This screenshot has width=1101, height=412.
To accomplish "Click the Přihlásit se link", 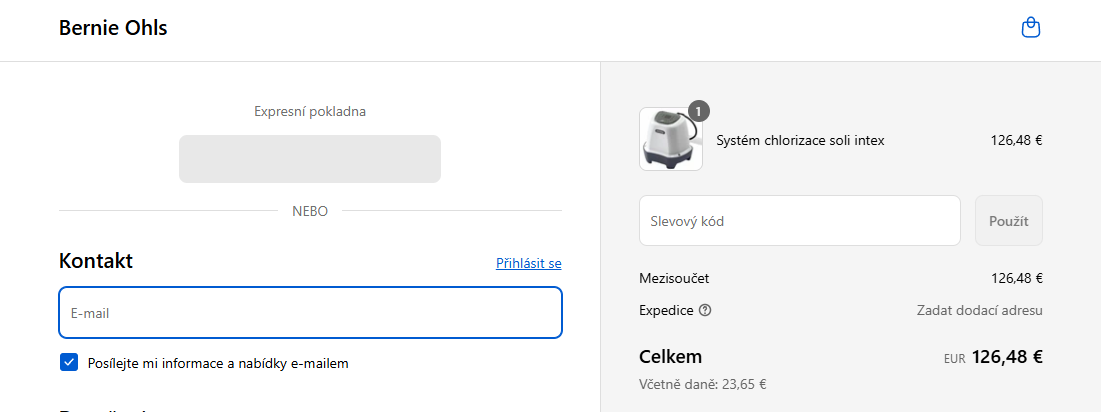I will pyautogui.click(x=528, y=264).
